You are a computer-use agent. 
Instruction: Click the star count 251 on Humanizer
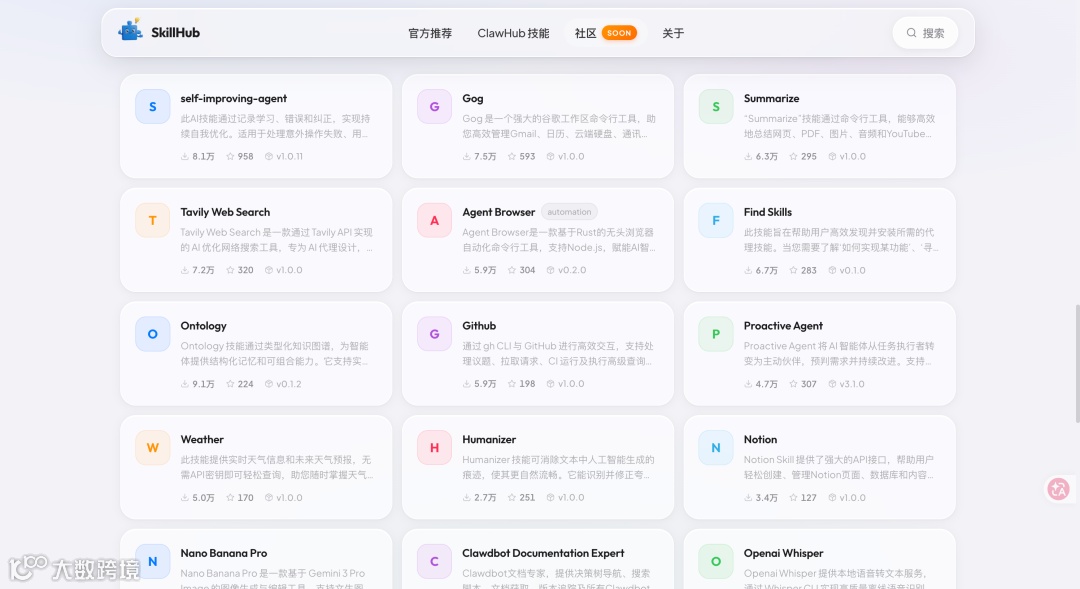(528, 497)
